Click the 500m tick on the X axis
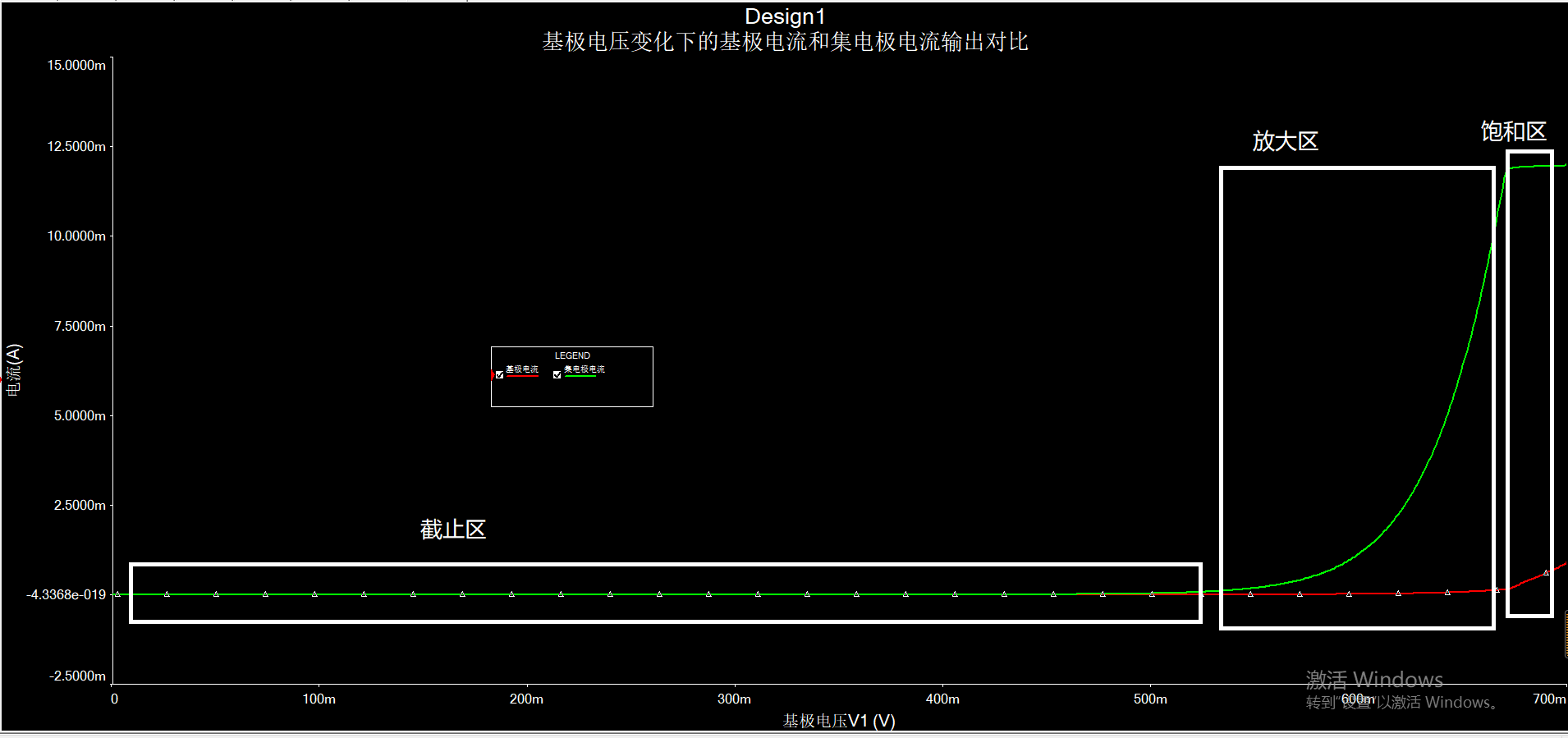The width and height of the screenshot is (1568, 738). (x=1149, y=699)
